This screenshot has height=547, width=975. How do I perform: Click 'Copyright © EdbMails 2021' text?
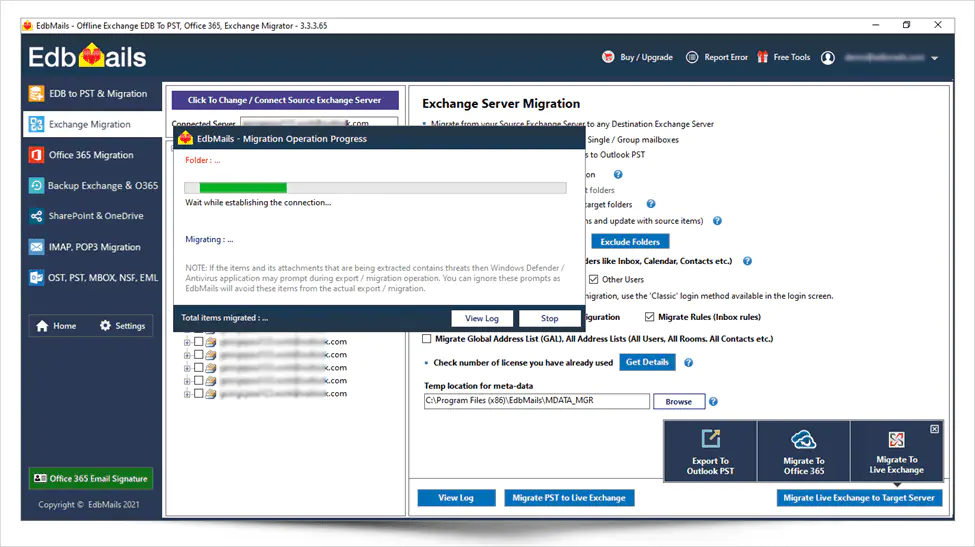pos(89,505)
